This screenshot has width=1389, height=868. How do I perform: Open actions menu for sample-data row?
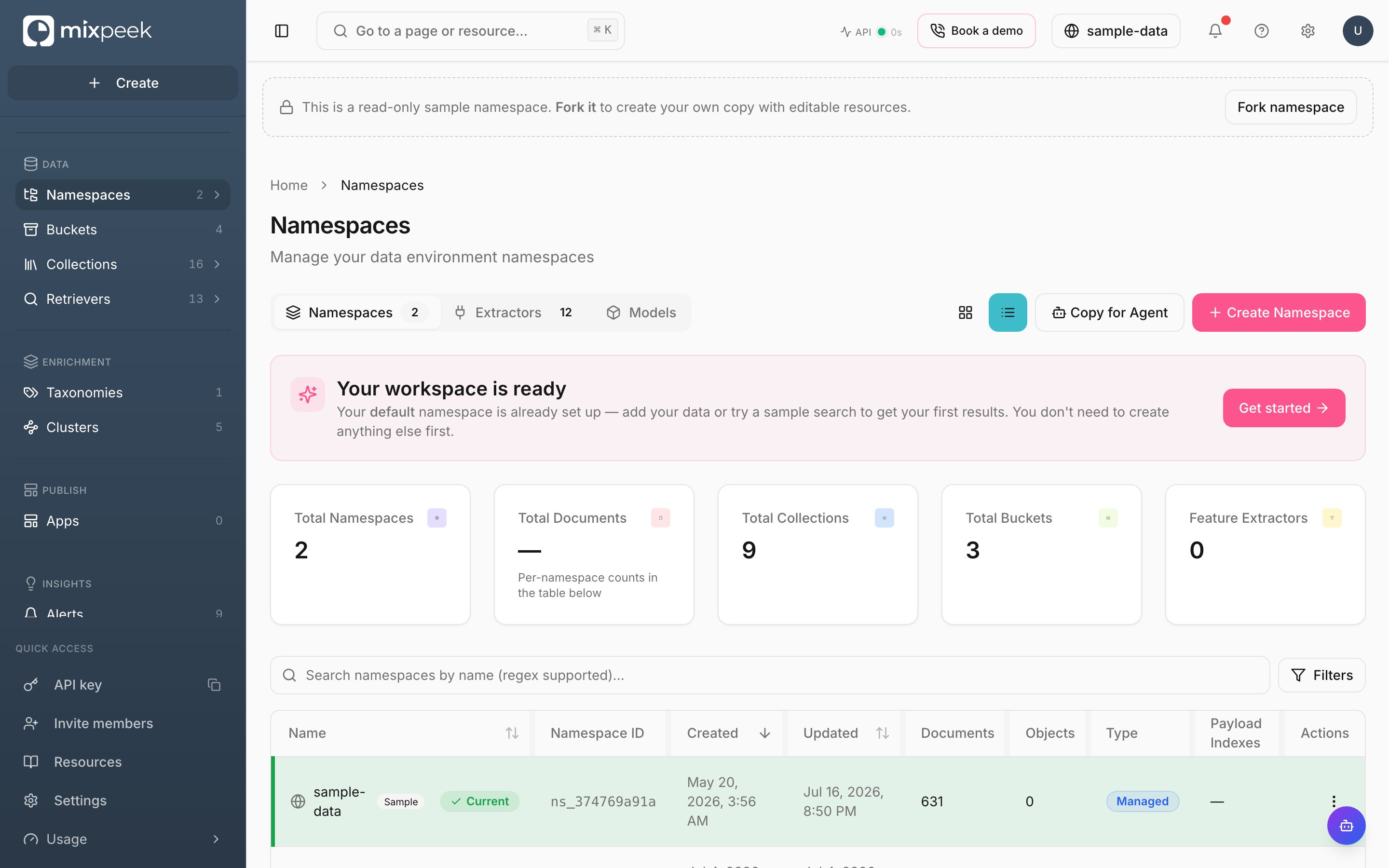1334,801
